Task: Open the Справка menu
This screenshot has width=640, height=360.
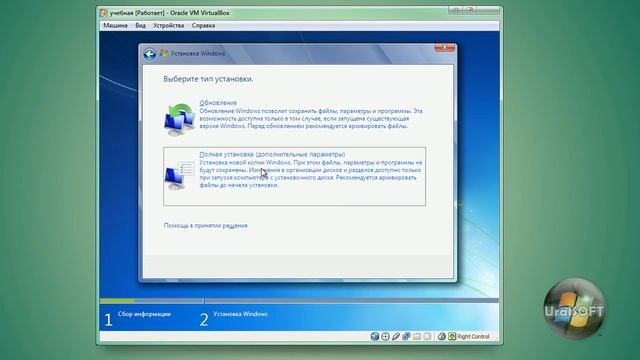Action: (203, 25)
